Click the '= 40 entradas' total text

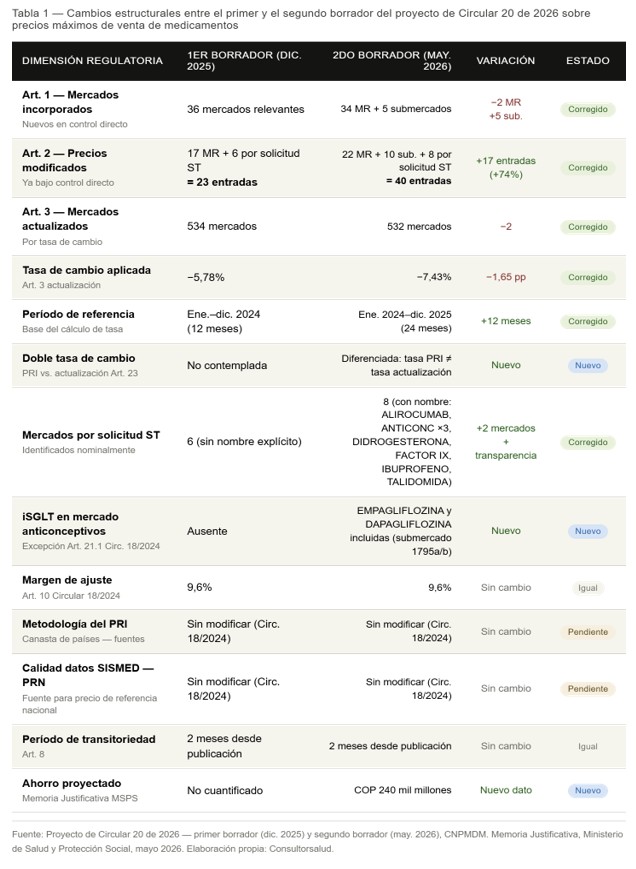419,181
